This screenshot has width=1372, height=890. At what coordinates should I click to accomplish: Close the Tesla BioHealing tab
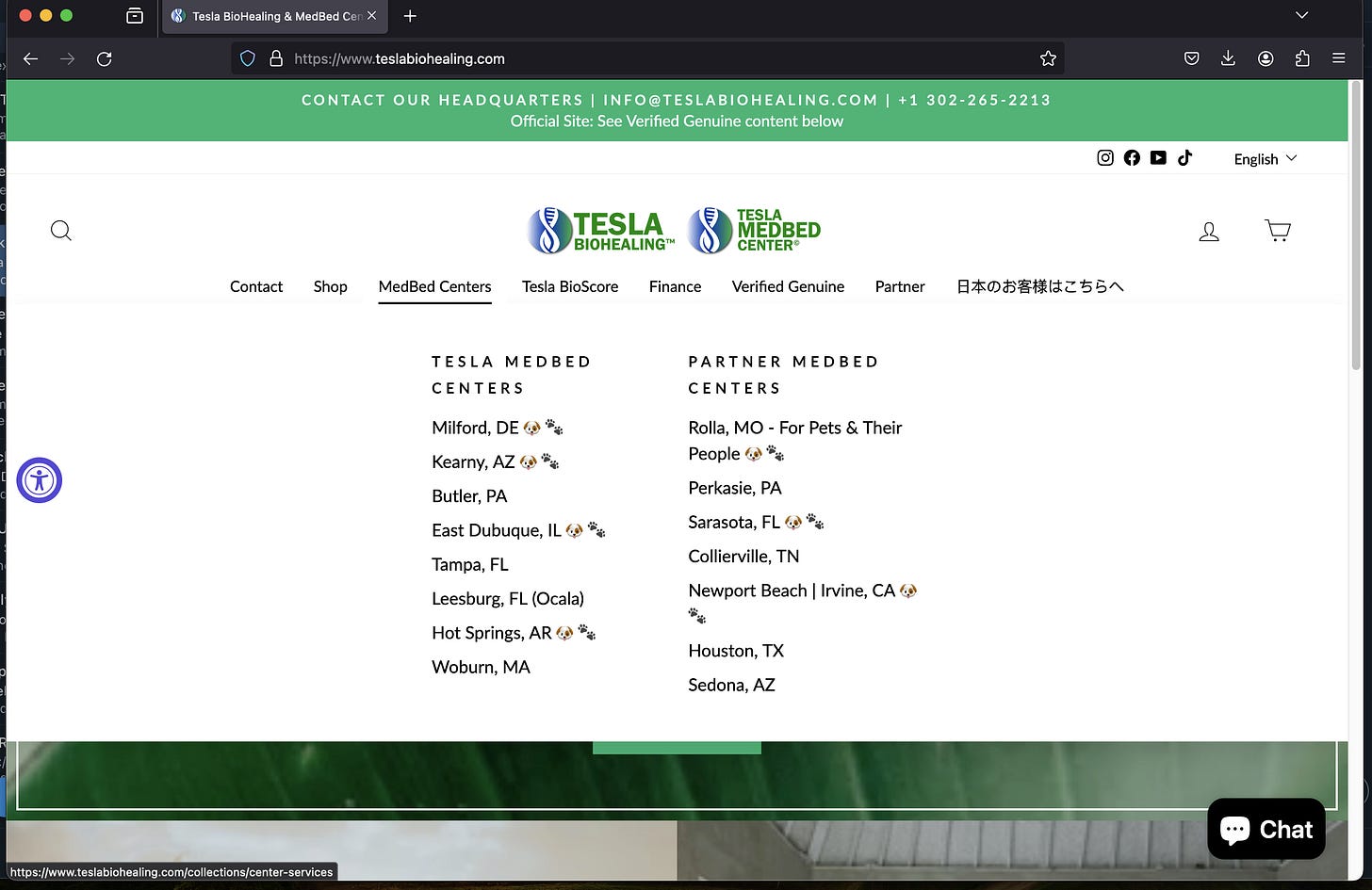coord(372,16)
